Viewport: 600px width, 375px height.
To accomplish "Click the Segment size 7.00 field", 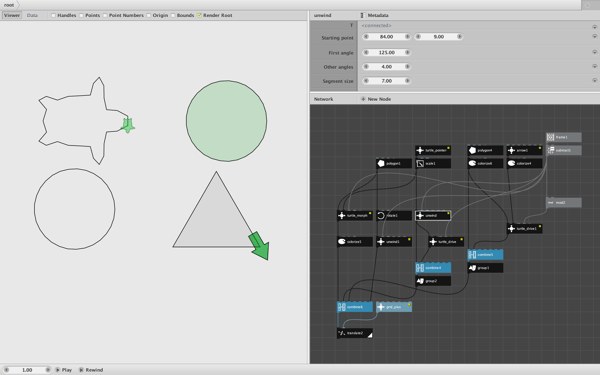I will coord(386,81).
